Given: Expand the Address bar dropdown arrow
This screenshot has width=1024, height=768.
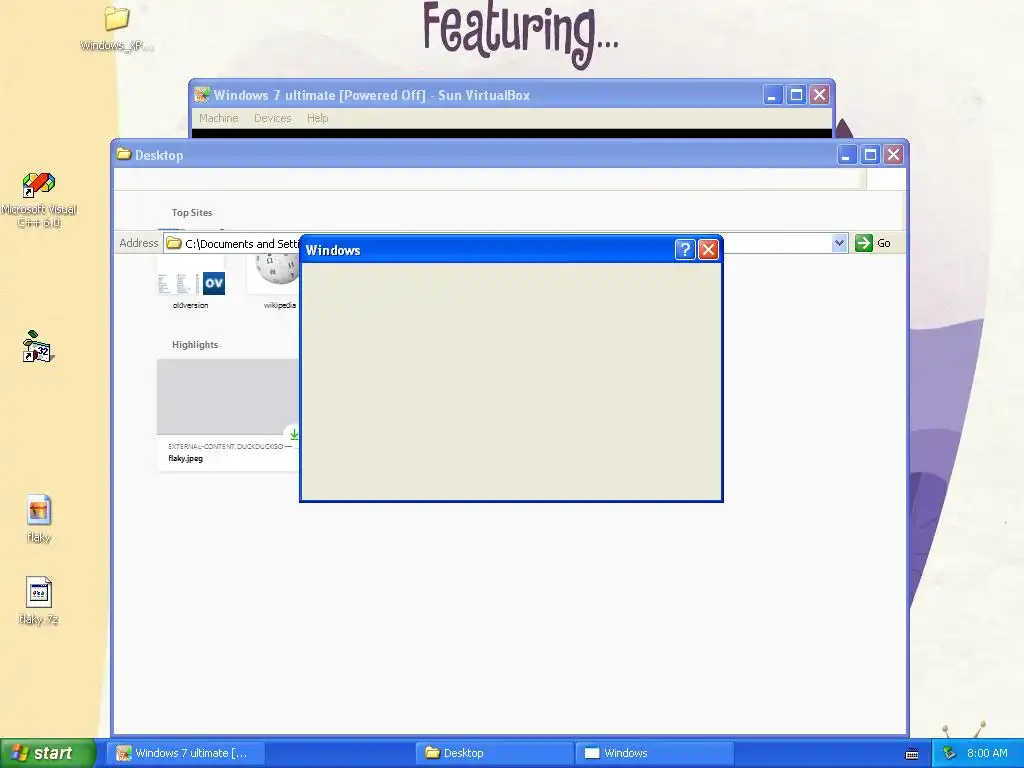Looking at the screenshot, I should coord(839,244).
